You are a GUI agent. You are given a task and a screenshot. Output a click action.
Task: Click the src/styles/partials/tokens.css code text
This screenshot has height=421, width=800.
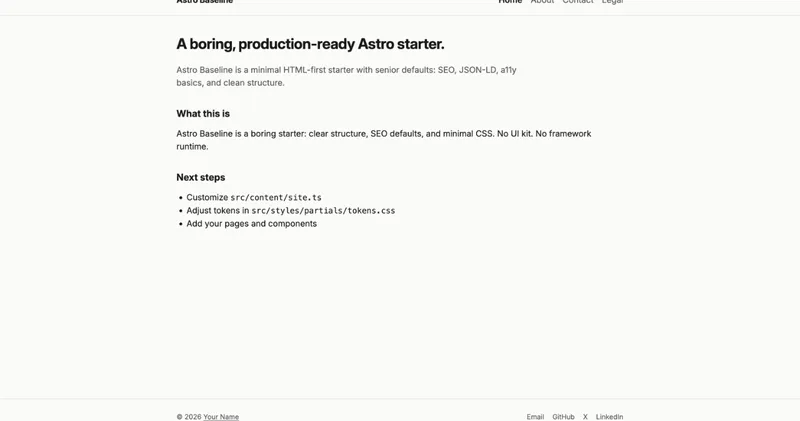(x=323, y=211)
